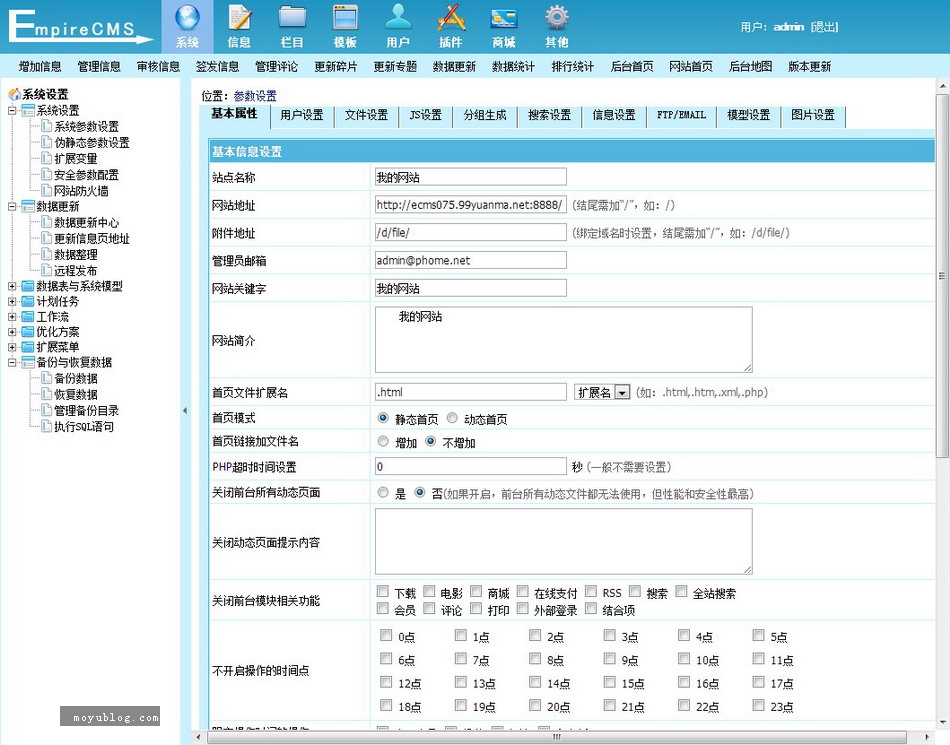Click the vertical scrollbar thumb
This screenshot has width=950, height=745.
tap(942, 276)
